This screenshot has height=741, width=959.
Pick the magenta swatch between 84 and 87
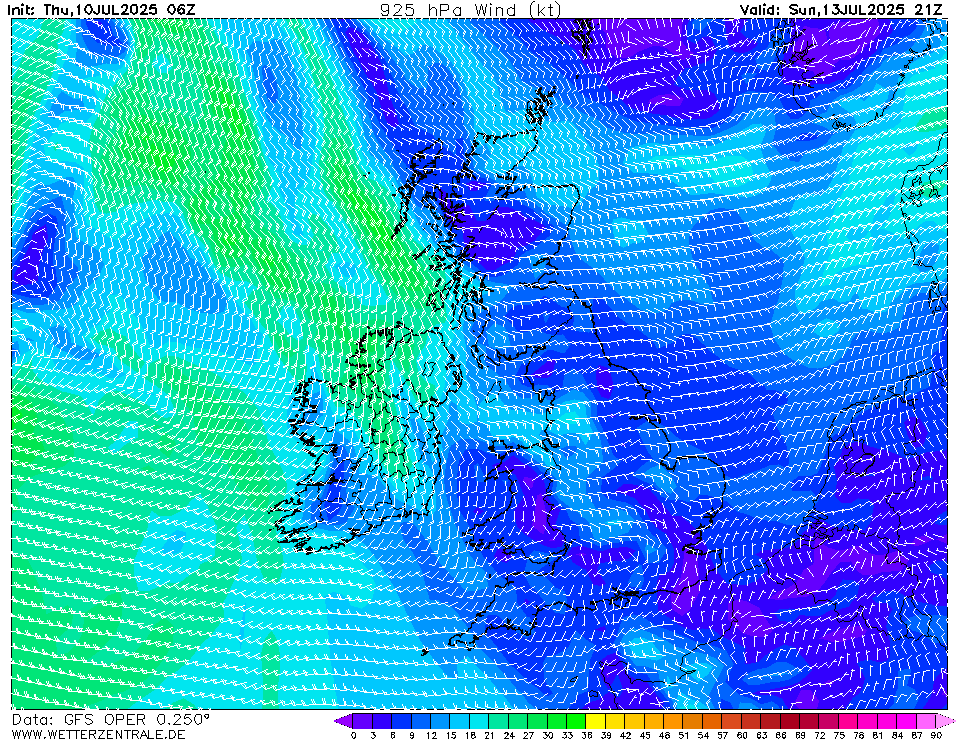(907, 720)
